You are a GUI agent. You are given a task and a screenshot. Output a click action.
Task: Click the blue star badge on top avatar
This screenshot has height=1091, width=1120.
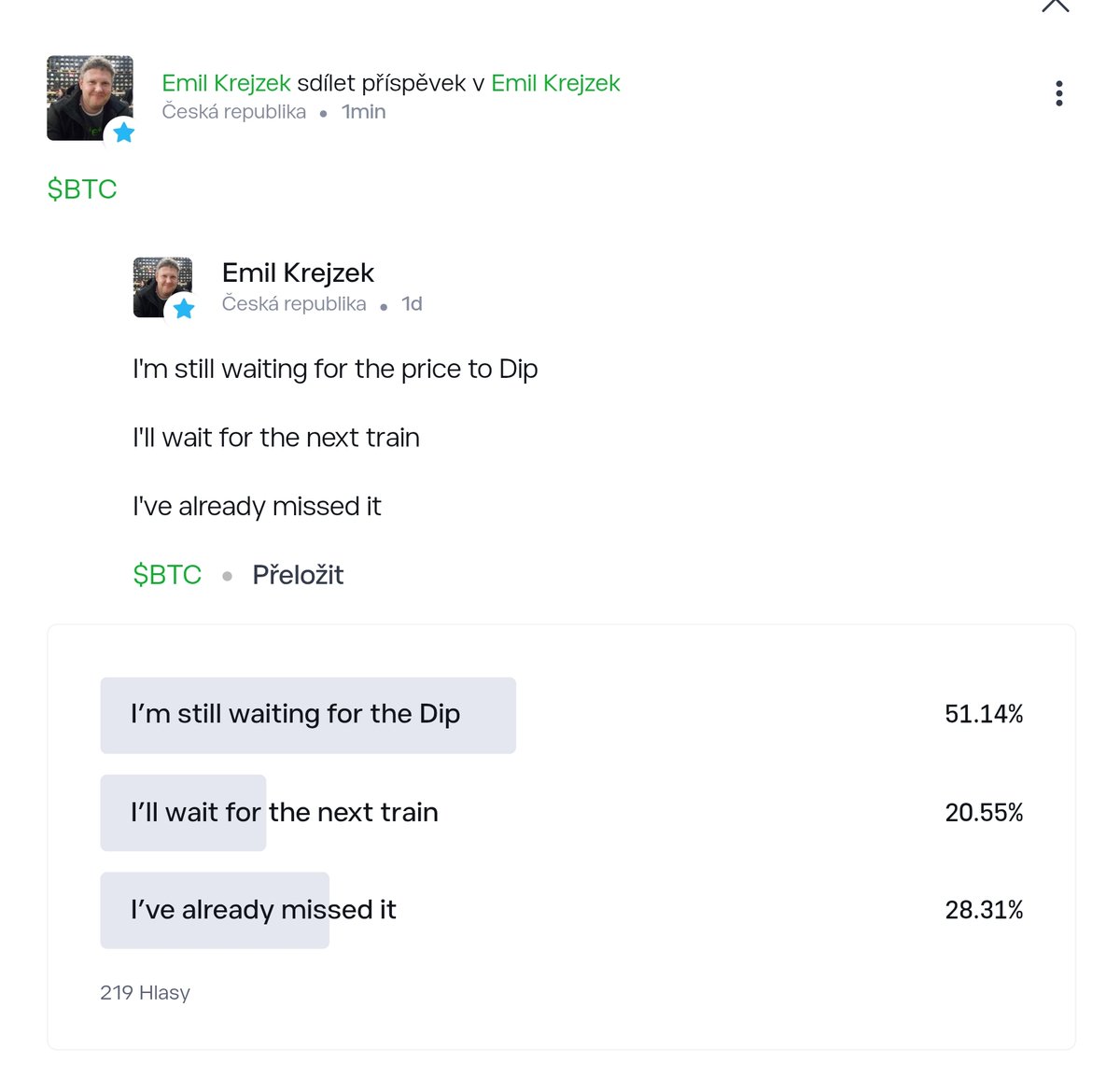pyautogui.click(x=123, y=133)
